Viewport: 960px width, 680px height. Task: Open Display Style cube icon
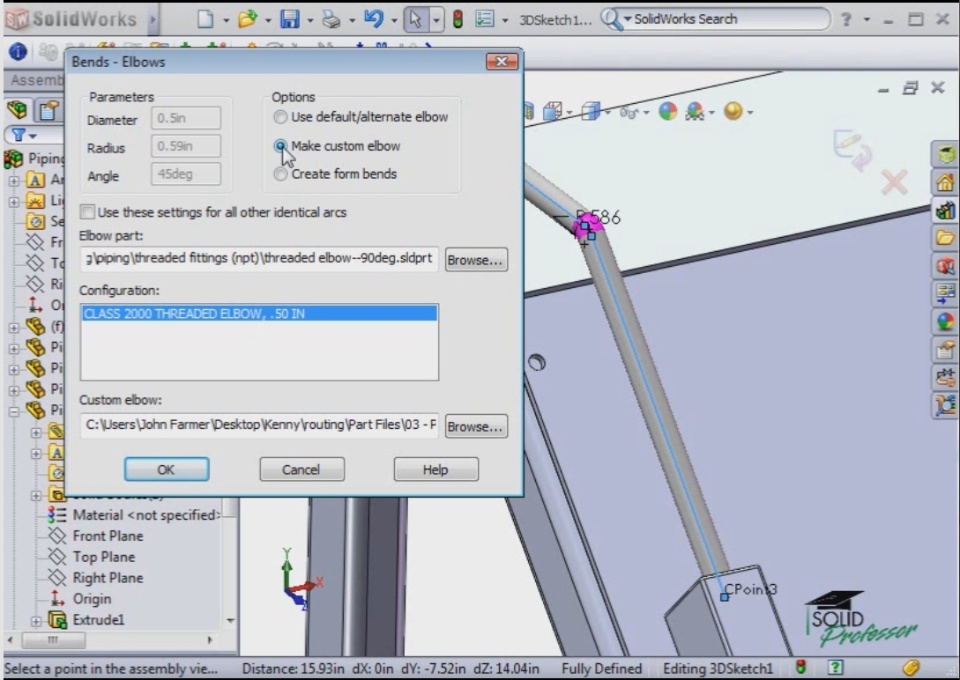(591, 111)
